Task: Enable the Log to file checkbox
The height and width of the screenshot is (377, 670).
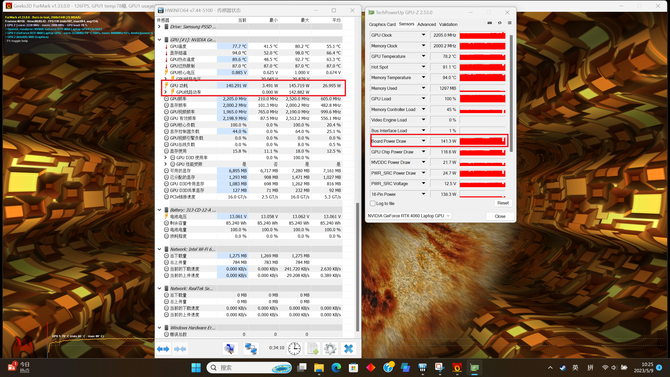Action: click(373, 203)
